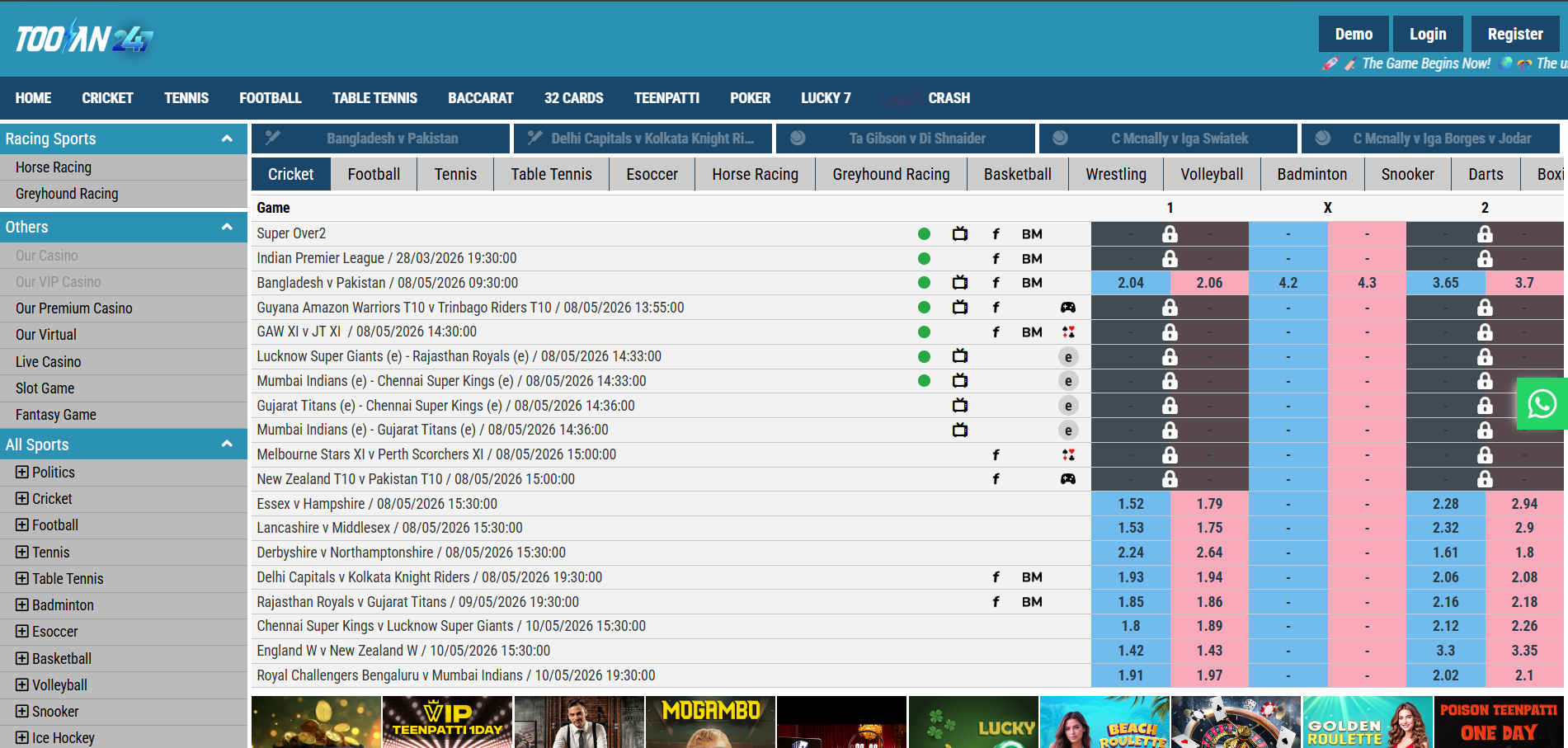Click gamepad icon for New Zealand T10 v Pakistan T10
Screen dimensions: 1568x748
1068,478
